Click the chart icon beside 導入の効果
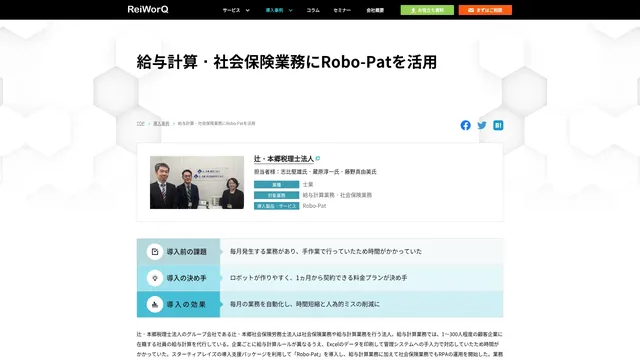This screenshot has width=640, height=360. point(155,304)
